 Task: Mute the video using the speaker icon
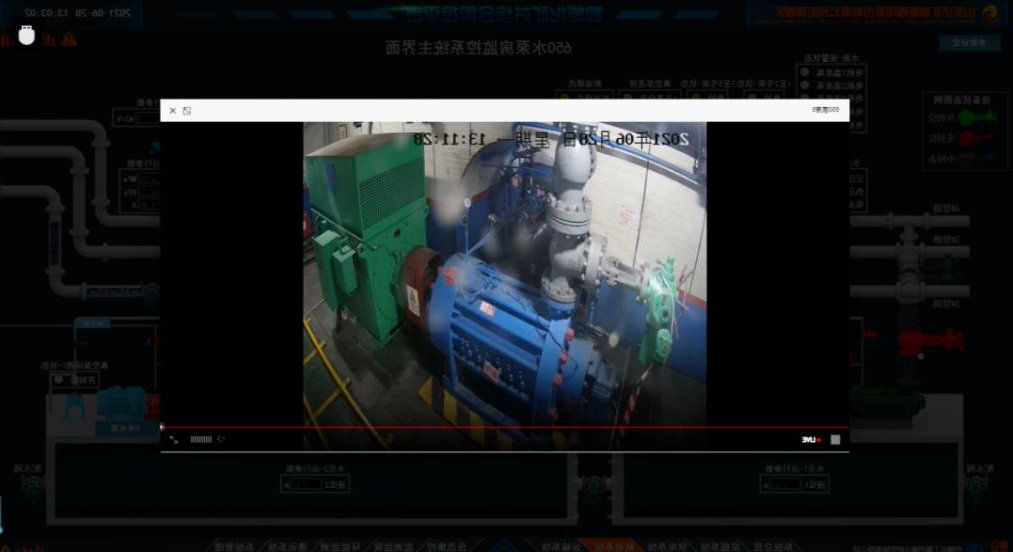tap(221, 439)
